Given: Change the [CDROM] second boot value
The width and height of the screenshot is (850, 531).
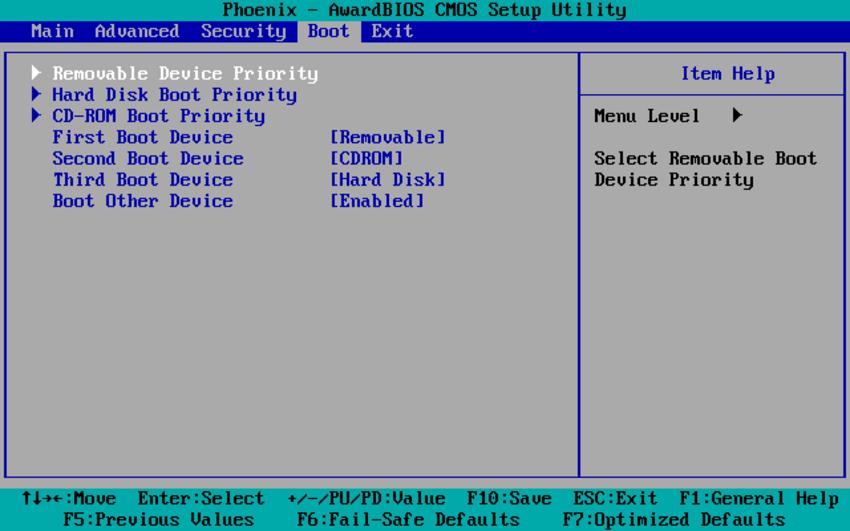Looking at the screenshot, I should pos(366,158).
